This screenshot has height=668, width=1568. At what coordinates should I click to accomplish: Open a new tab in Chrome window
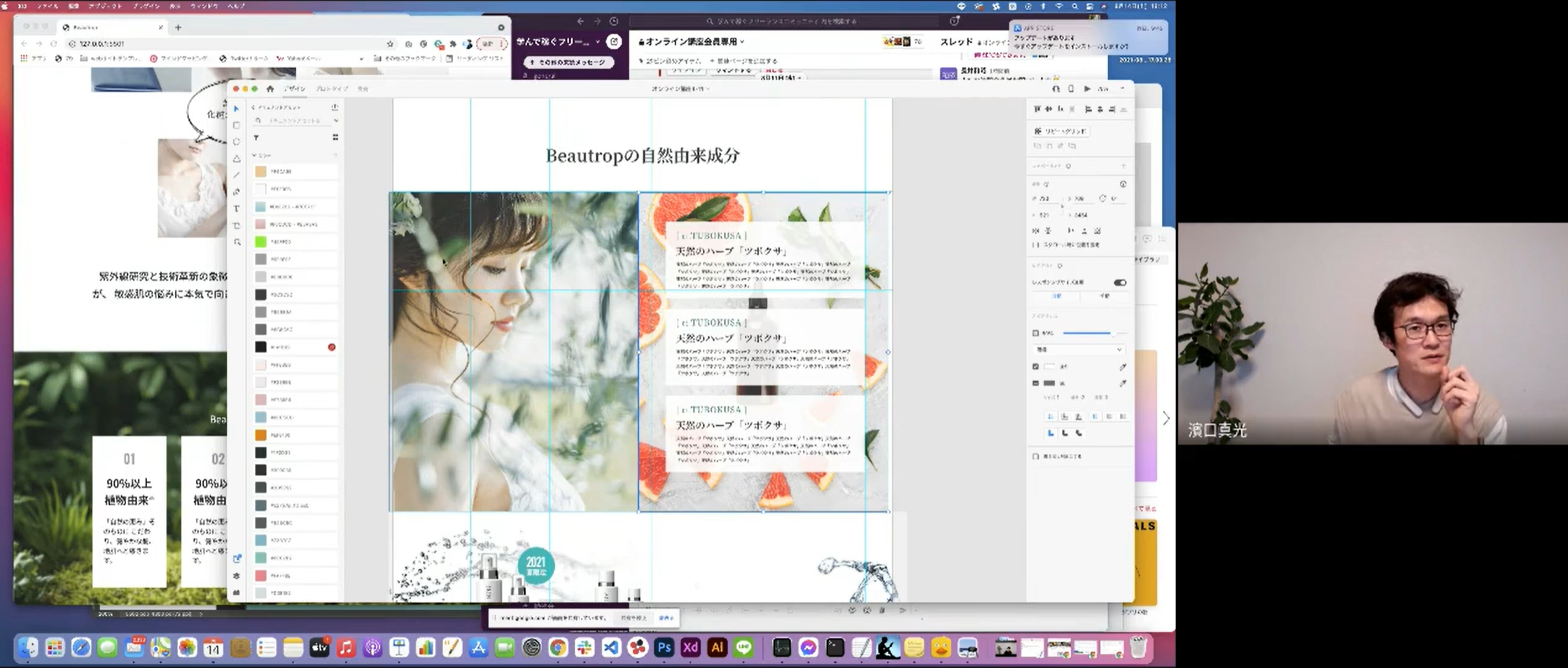178,27
